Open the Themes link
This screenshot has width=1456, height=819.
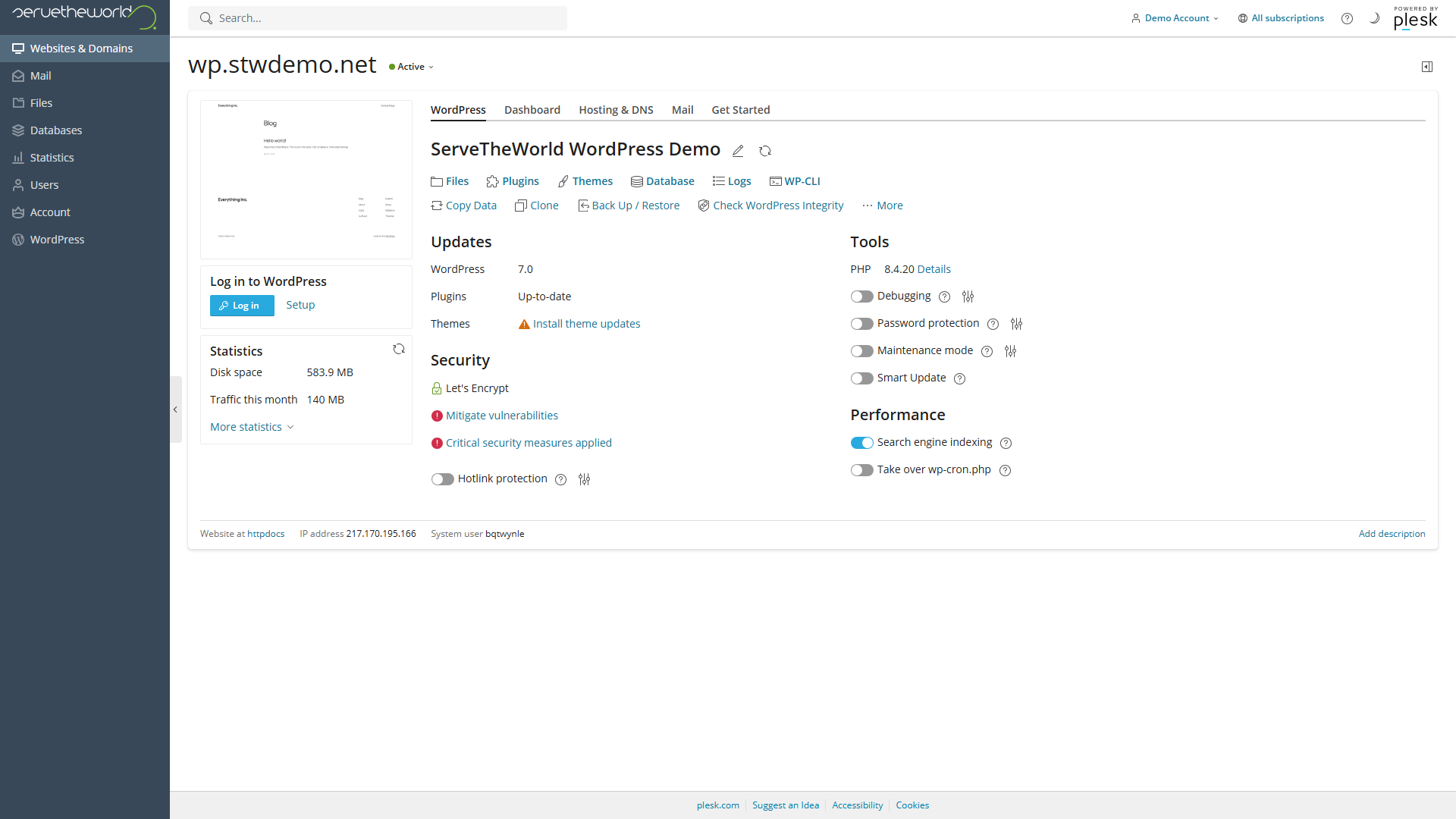[x=585, y=181]
